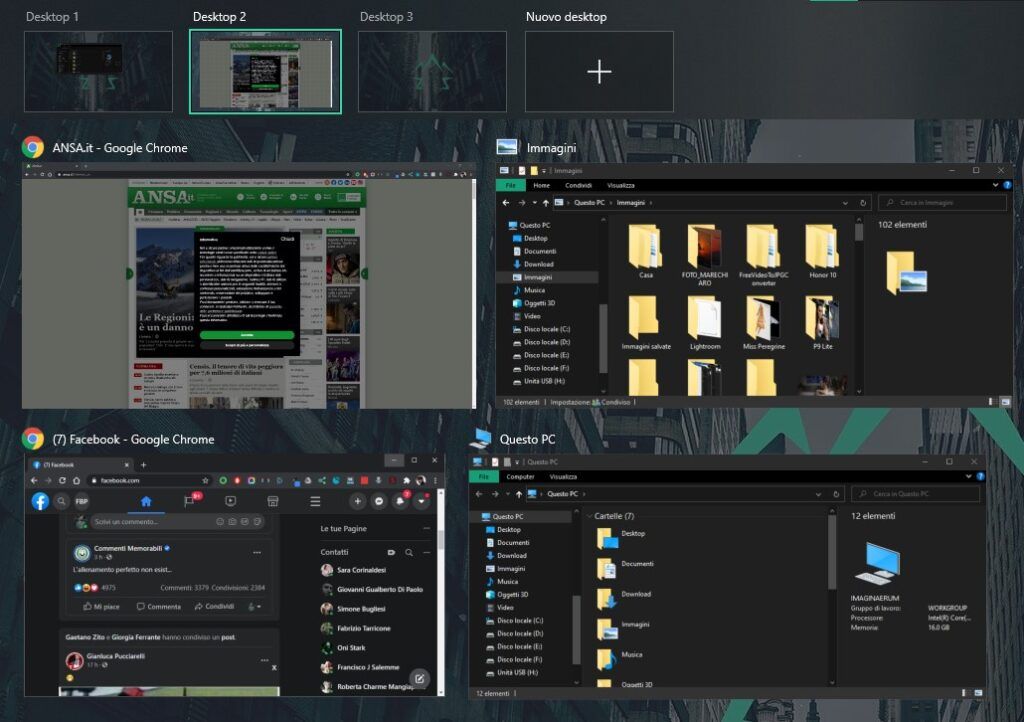Viewport: 1024px width, 722px height.
Task: Open the Facebook Pages flag icon
Action: [x=189, y=501]
